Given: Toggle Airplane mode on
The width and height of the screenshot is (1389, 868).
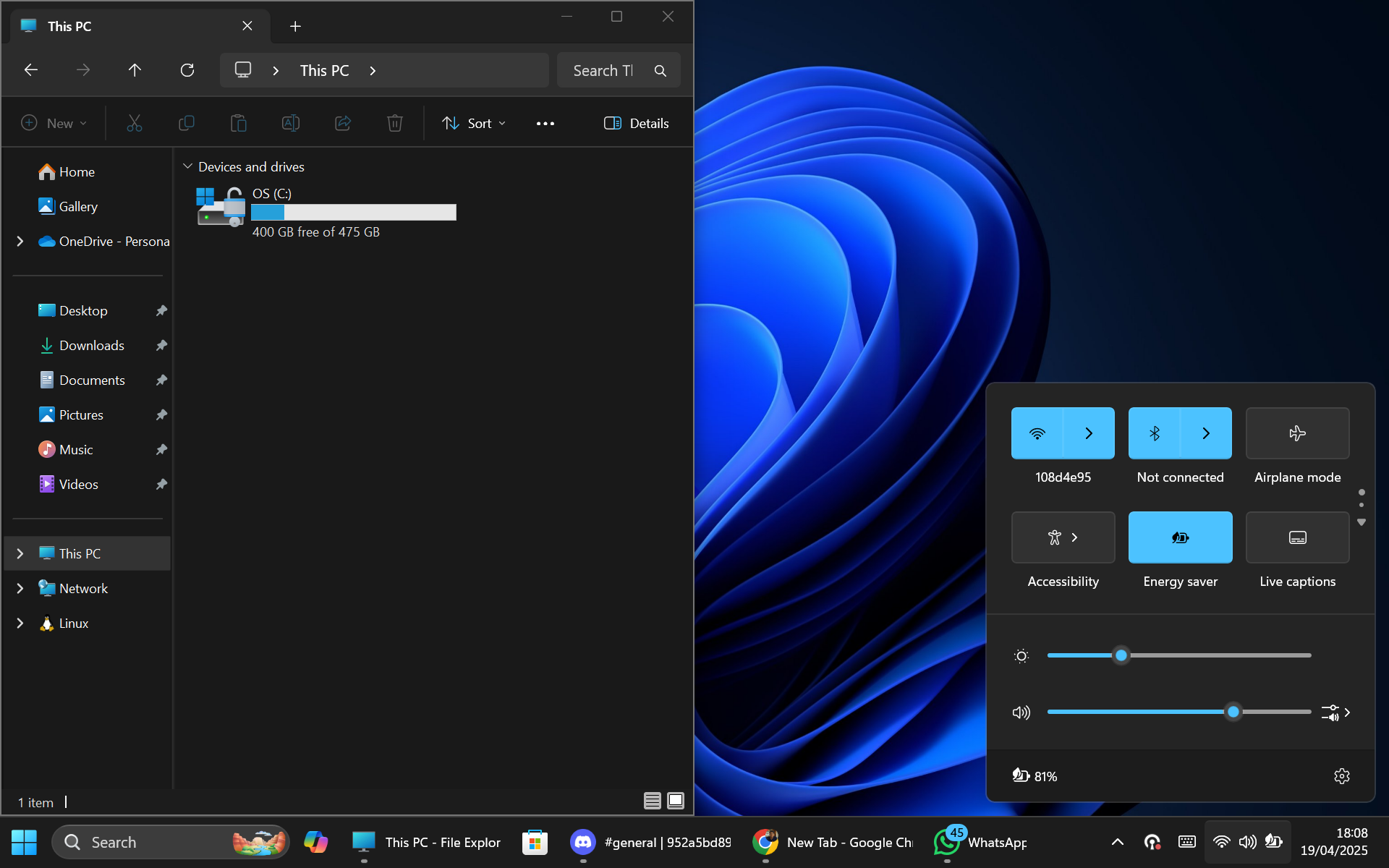Looking at the screenshot, I should (x=1297, y=433).
